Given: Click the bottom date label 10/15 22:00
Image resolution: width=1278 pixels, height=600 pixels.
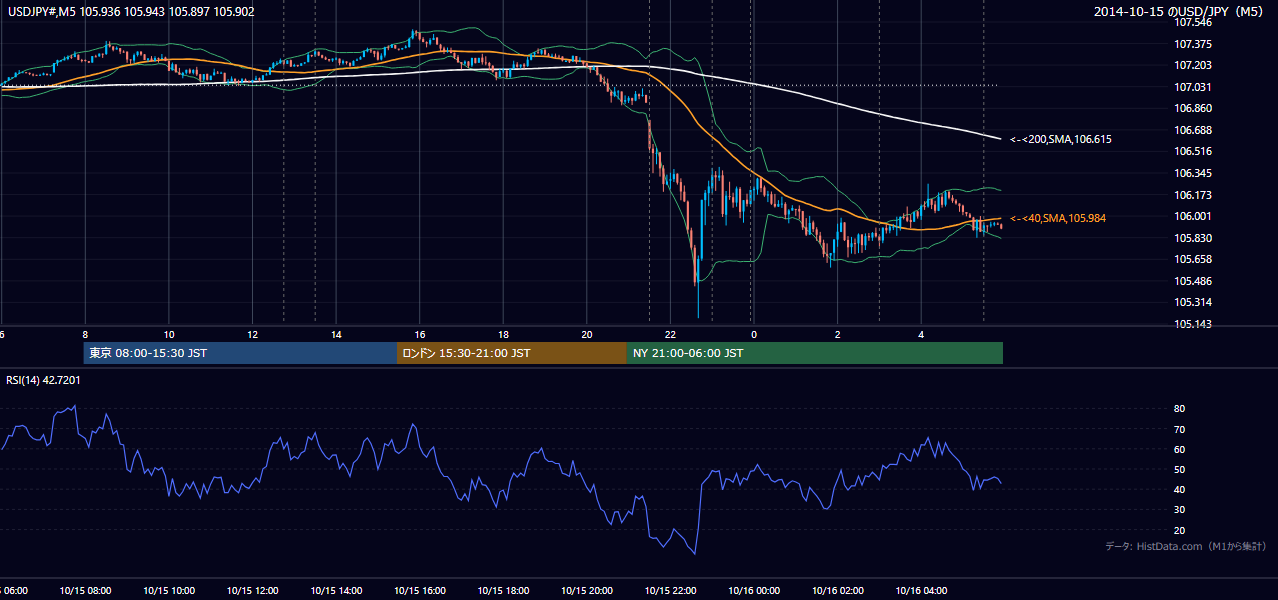Looking at the screenshot, I should [x=670, y=591].
